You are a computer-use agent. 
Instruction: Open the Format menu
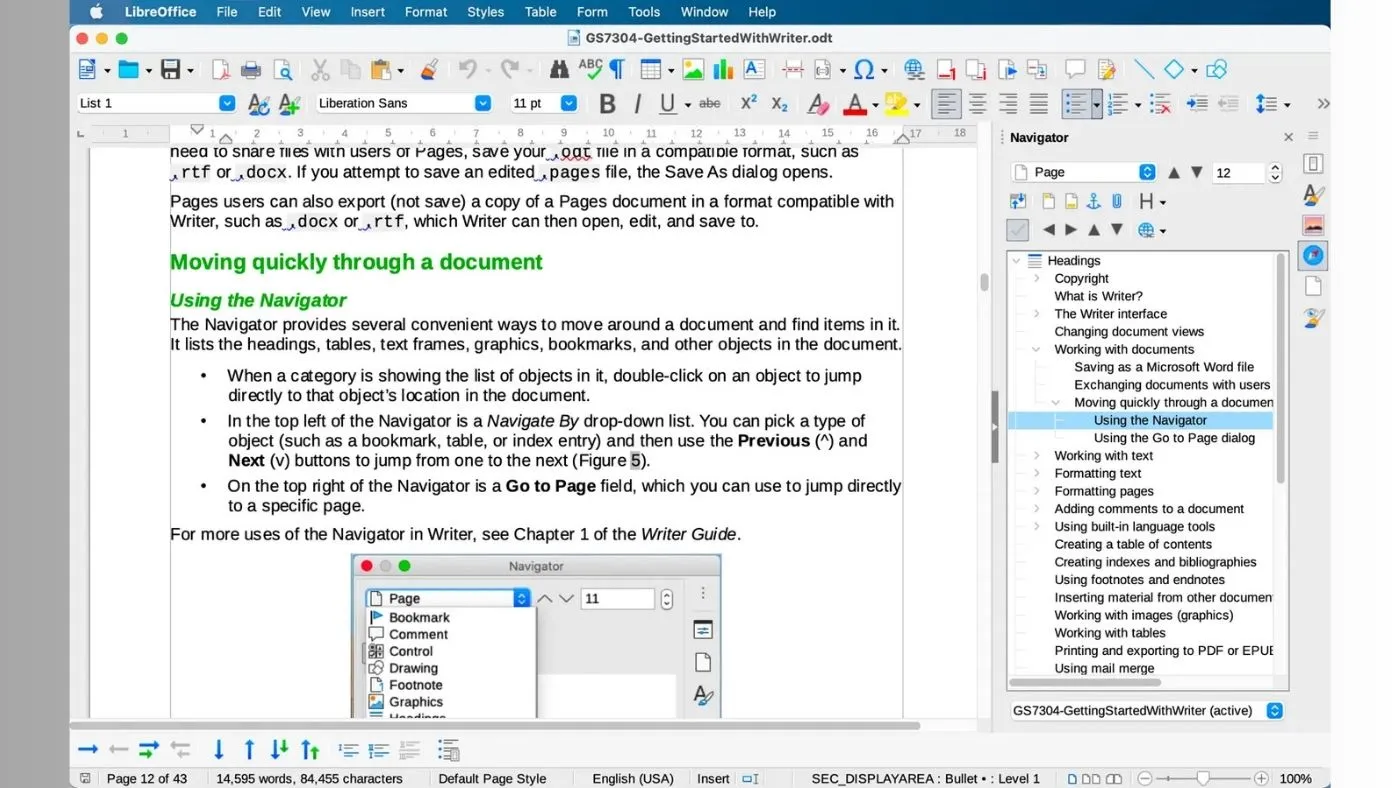click(426, 12)
